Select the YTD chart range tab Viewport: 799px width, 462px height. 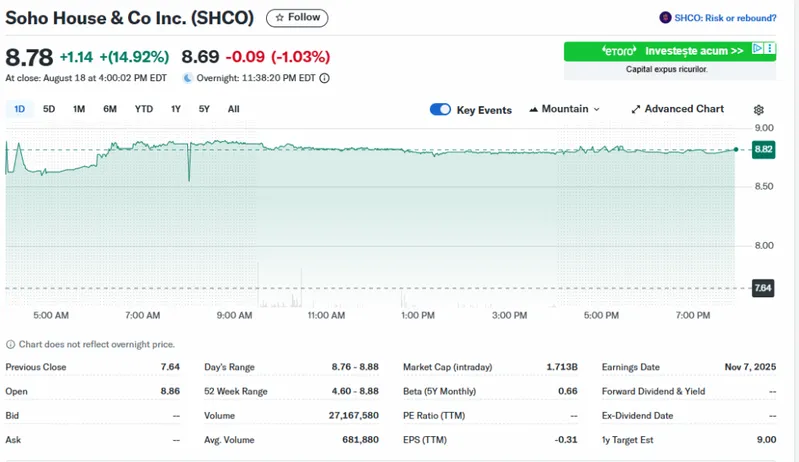(144, 109)
